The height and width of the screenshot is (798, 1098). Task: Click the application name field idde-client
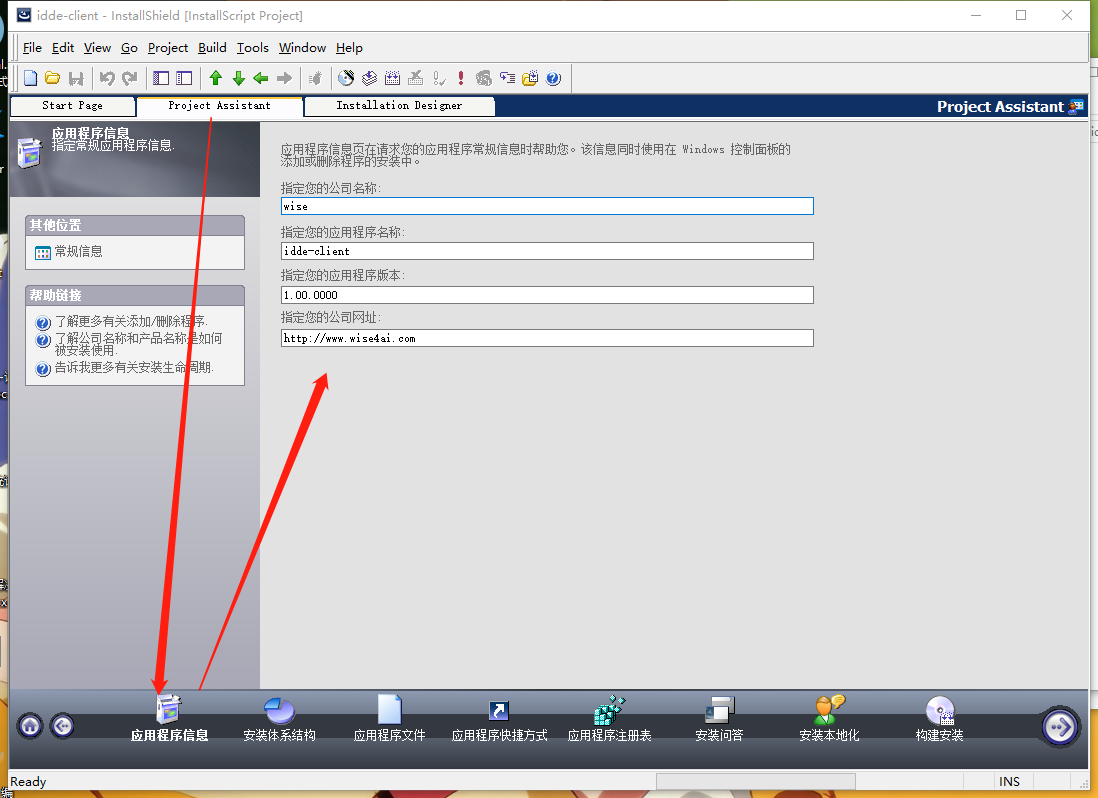pos(547,251)
